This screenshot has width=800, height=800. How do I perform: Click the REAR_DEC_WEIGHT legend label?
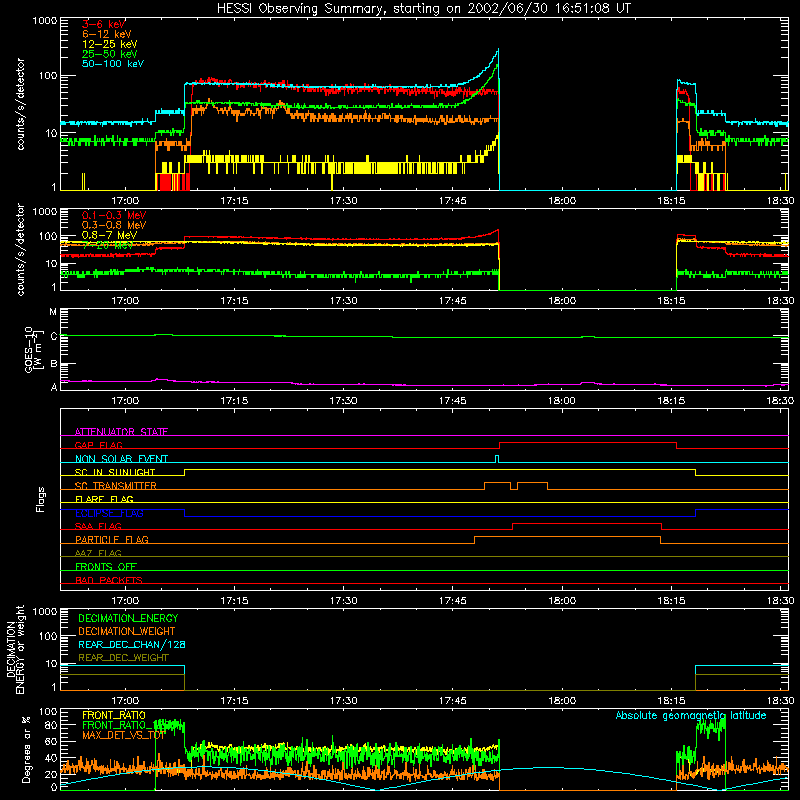(x=123, y=658)
